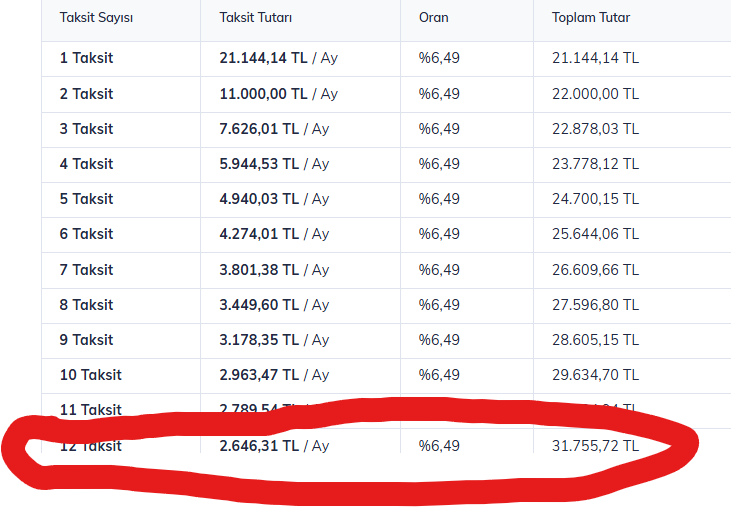731x507 pixels.
Task: Click the Toplam Tutar column header
Action: [591, 18]
